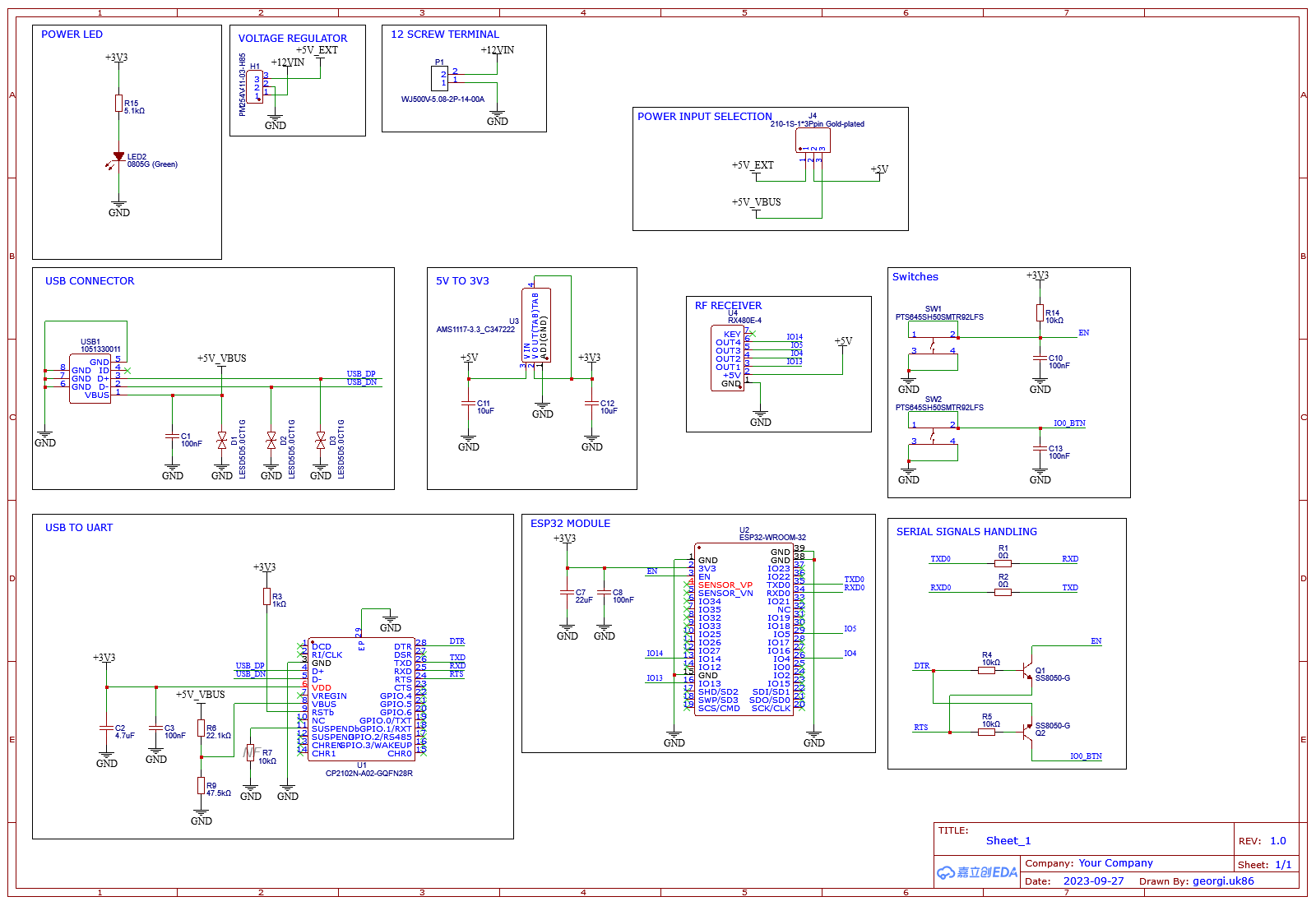
Task: Select the R14 10kΩ pull-up resistor
Action: click(1040, 312)
